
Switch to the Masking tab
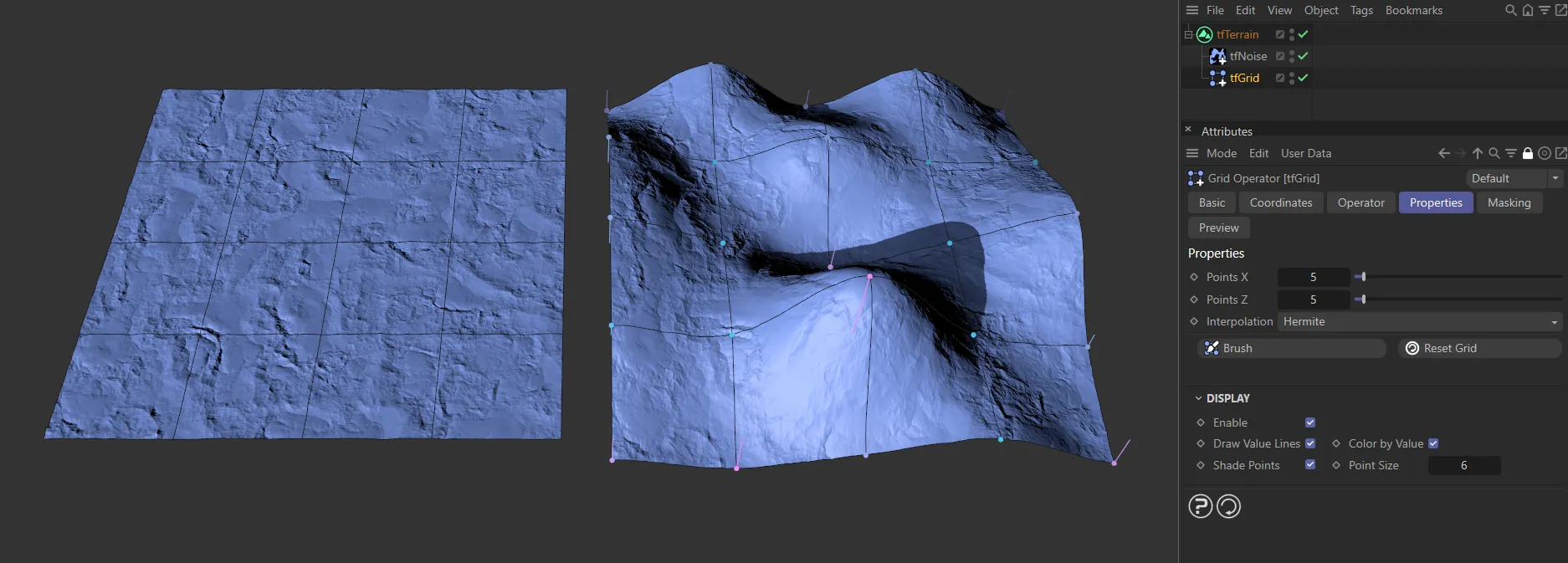[1509, 202]
